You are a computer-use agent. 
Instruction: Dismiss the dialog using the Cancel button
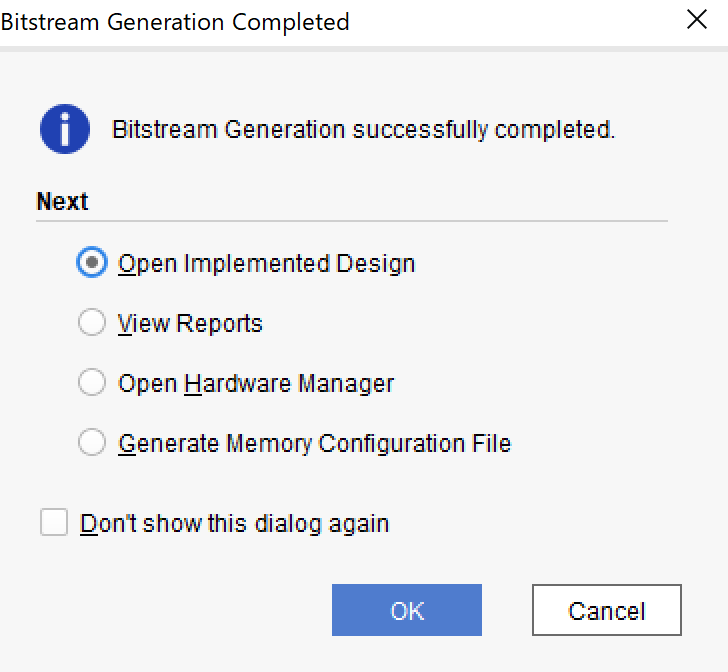[607, 610]
